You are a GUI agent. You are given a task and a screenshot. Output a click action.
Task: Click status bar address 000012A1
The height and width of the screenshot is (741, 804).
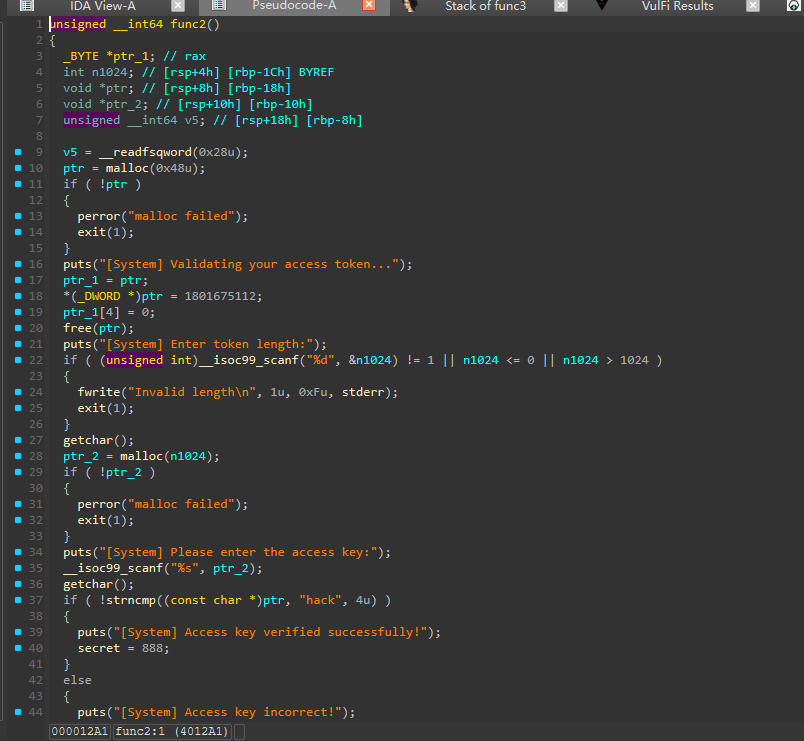pyautogui.click(x=79, y=731)
